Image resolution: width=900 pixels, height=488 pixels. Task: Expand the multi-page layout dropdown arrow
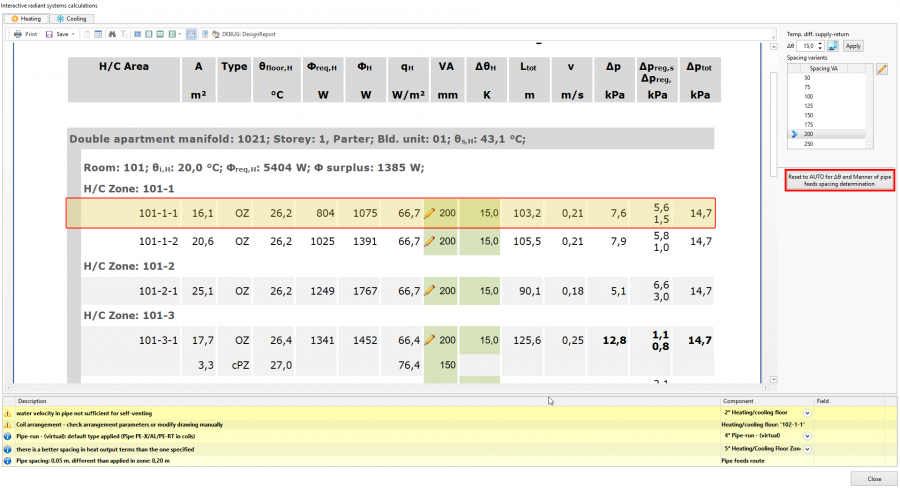(x=180, y=34)
